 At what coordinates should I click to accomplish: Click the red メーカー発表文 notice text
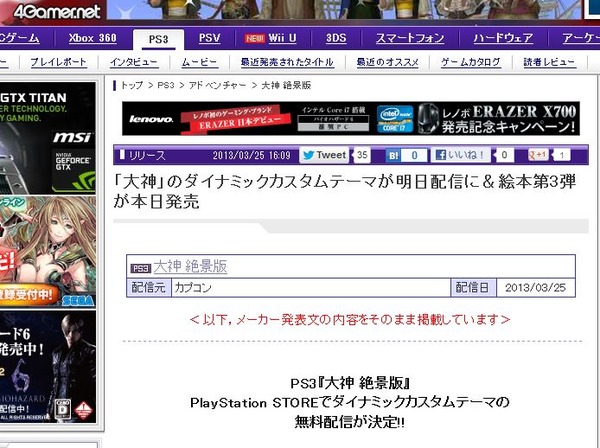pyautogui.click(x=350, y=319)
